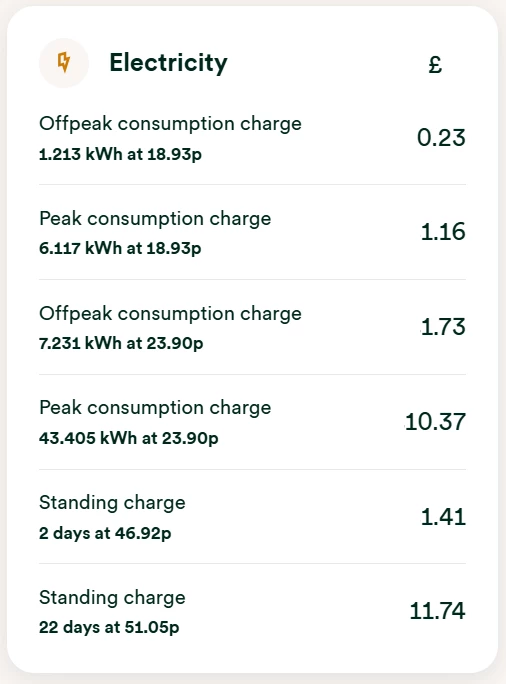
Task: Select Peak consumption charge 43.405 kWh row
Action: coord(252,422)
